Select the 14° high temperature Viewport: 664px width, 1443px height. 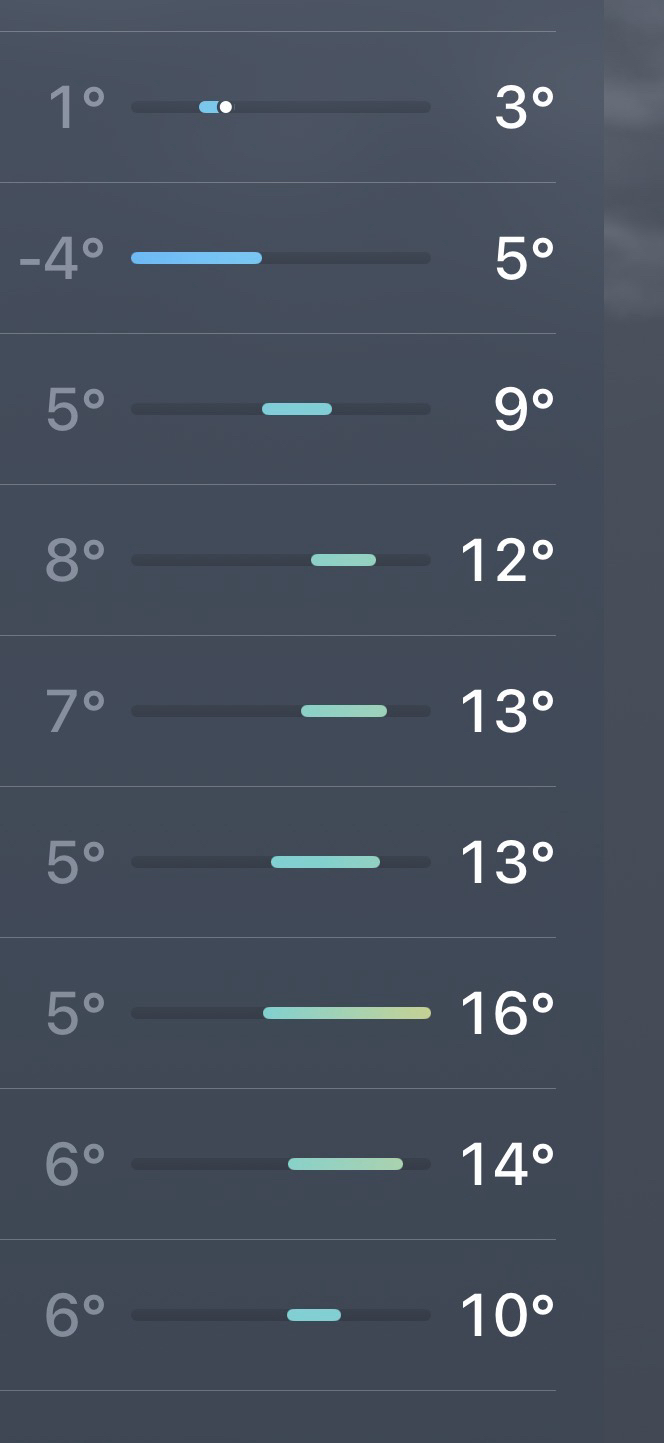tap(507, 1164)
